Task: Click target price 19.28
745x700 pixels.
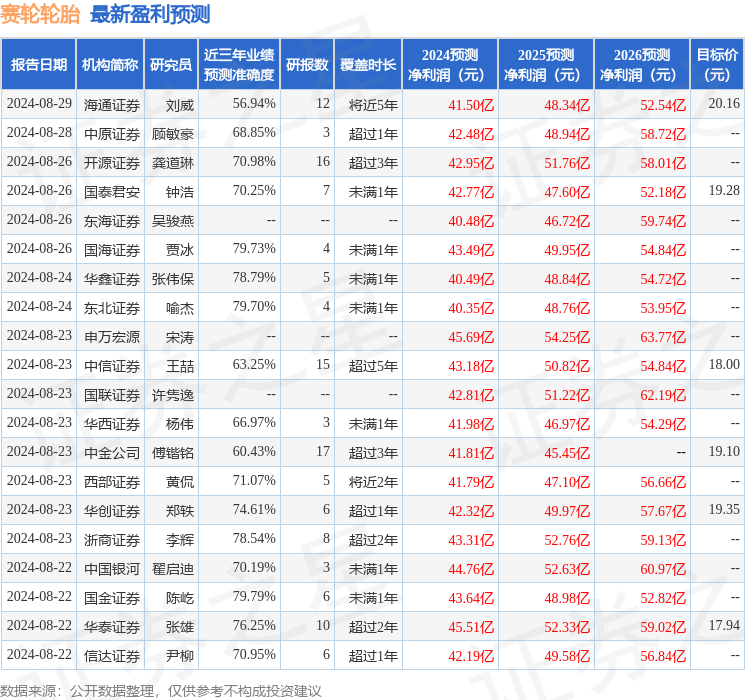Action: point(724,191)
